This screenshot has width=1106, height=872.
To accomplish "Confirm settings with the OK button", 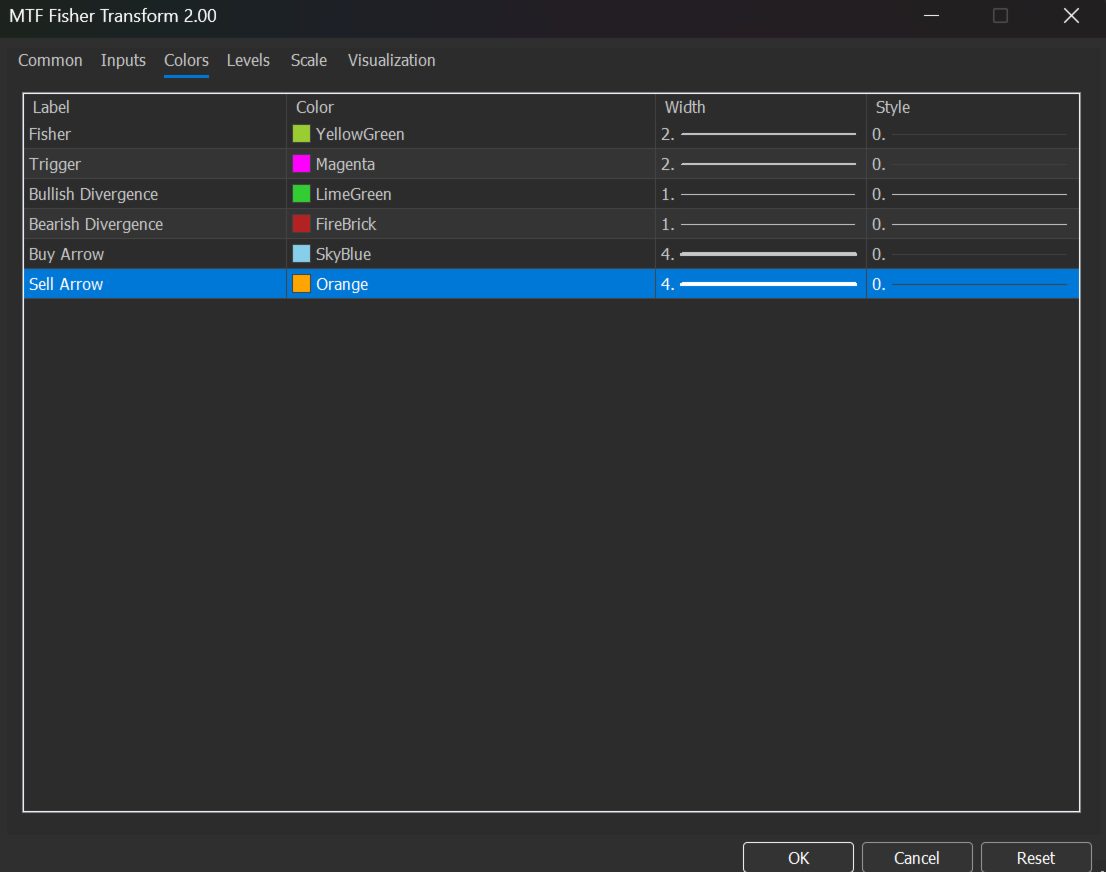I will (798, 858).
